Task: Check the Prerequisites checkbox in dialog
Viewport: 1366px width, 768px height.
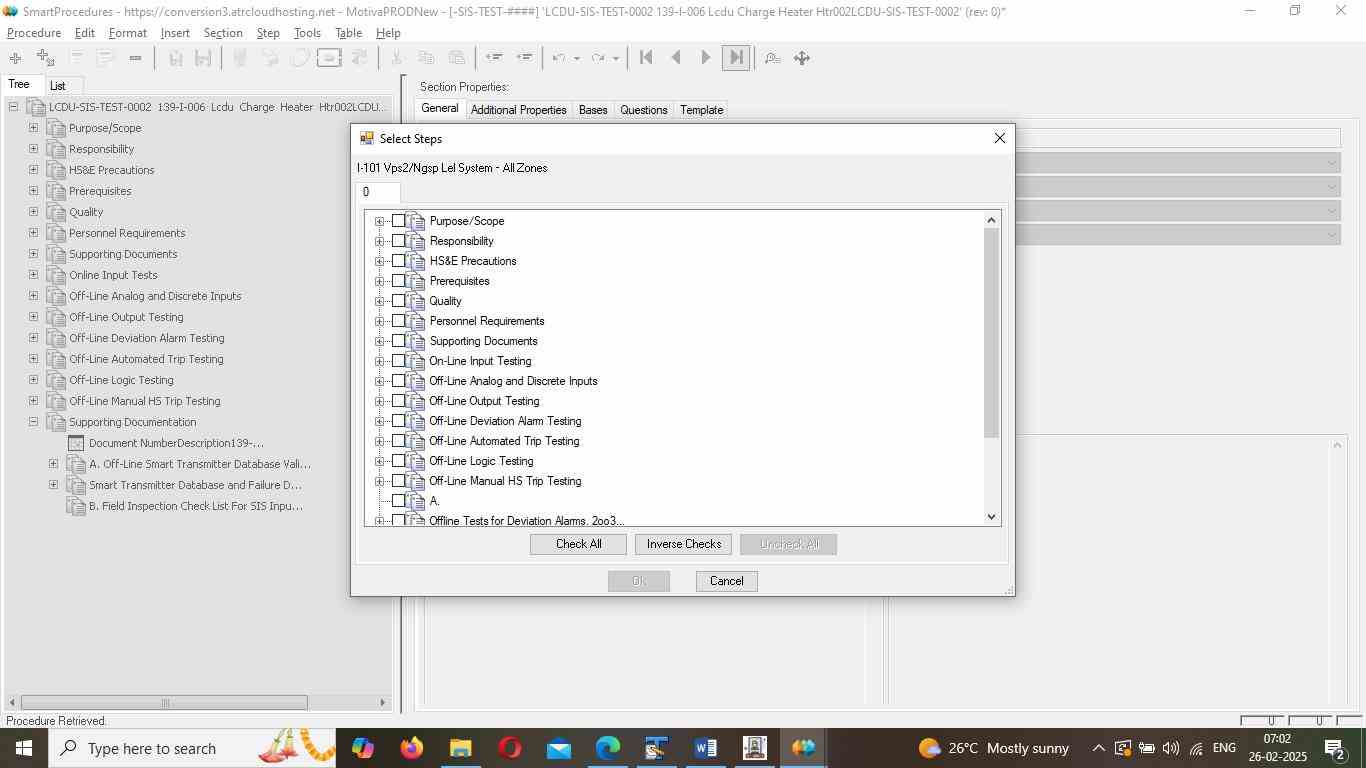Action: [398, 281]
